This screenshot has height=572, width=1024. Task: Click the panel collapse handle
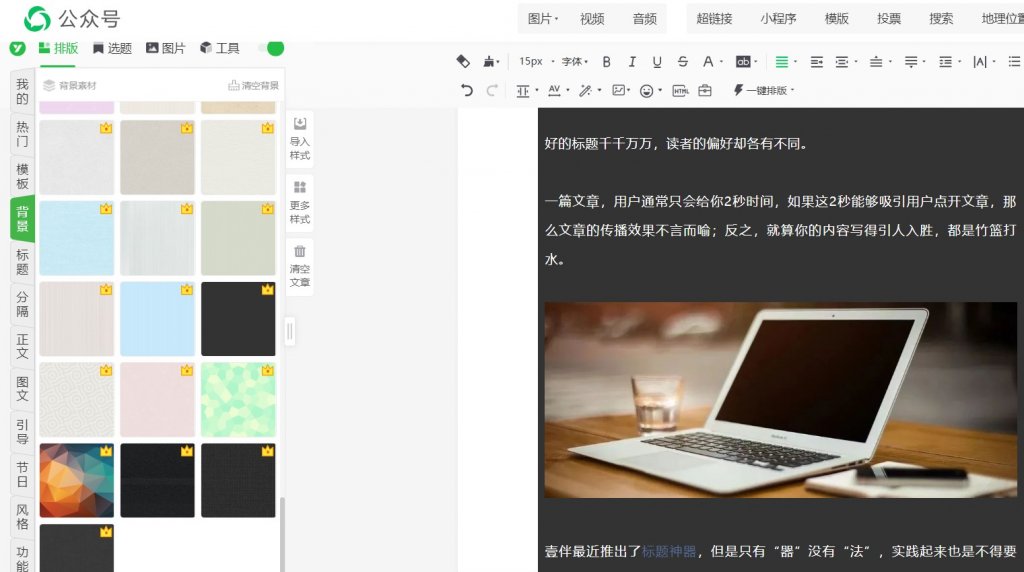[x=289, y=332]
